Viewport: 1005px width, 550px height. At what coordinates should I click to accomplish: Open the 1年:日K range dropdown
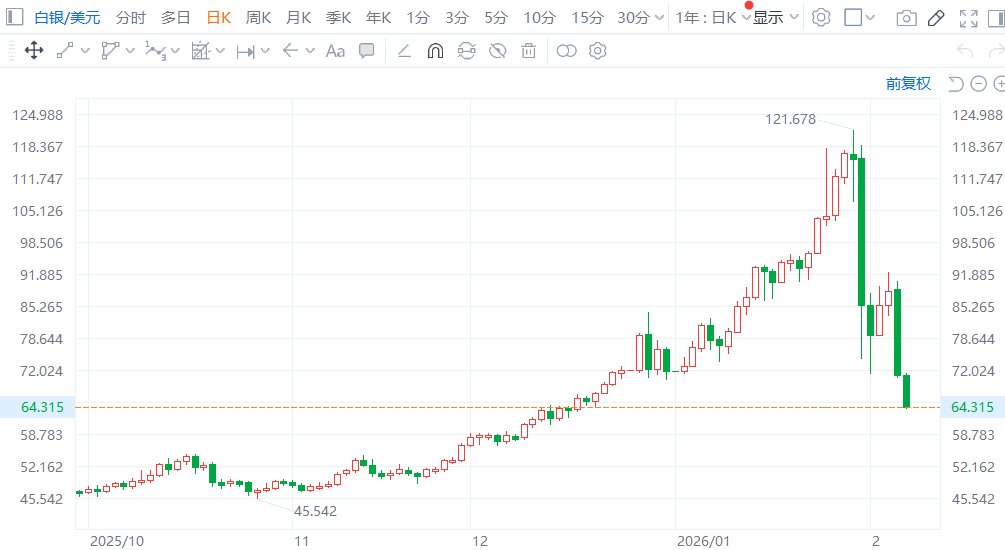click(710, 18)
